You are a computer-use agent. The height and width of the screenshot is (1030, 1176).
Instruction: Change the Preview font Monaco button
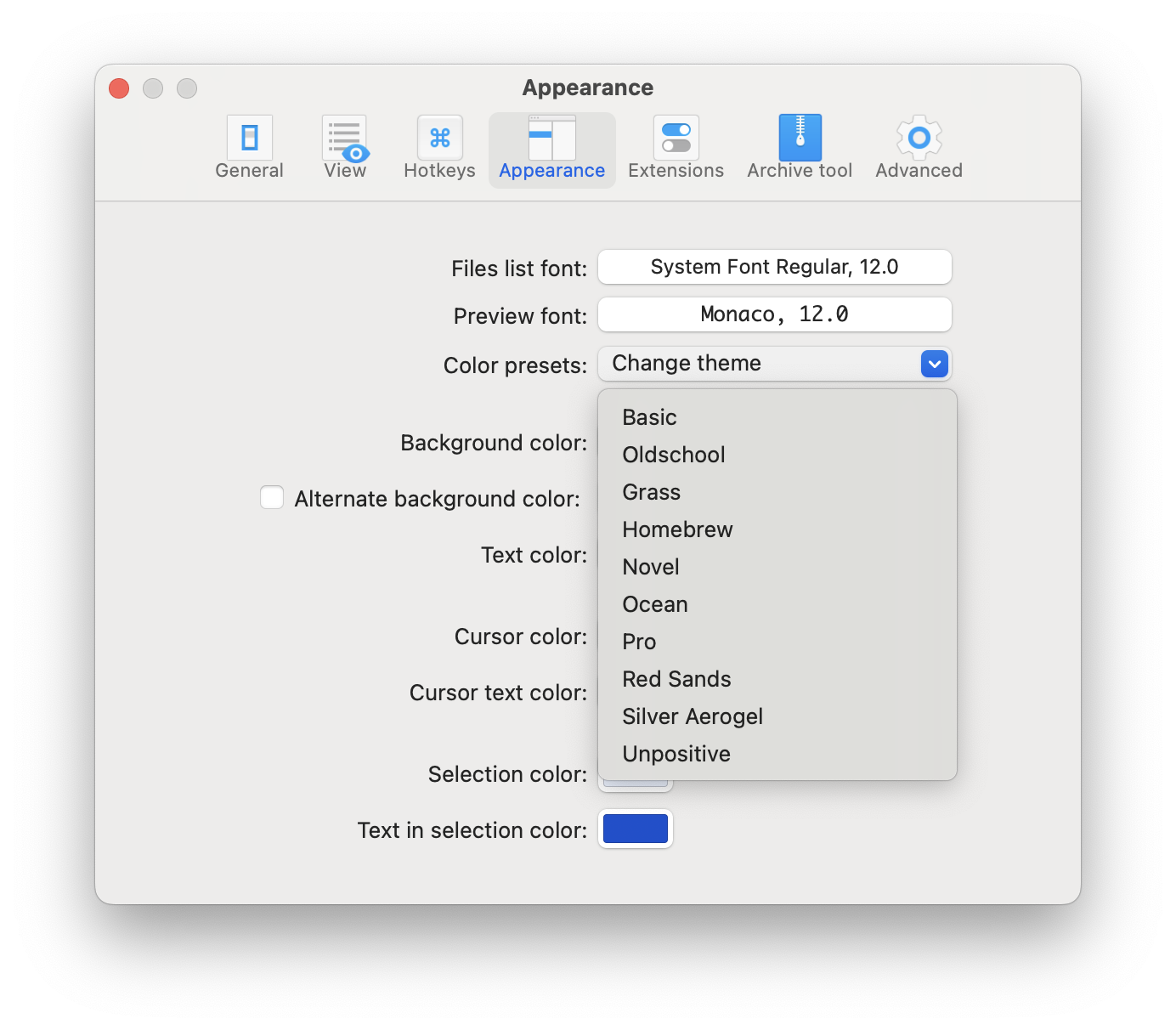click(x=774, y=314)
